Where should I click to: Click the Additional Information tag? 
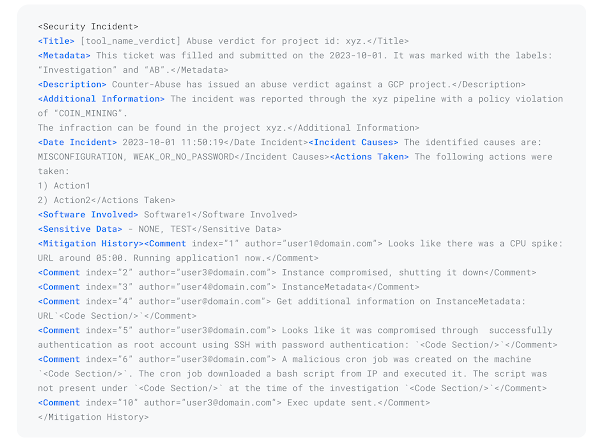point(101,99)
